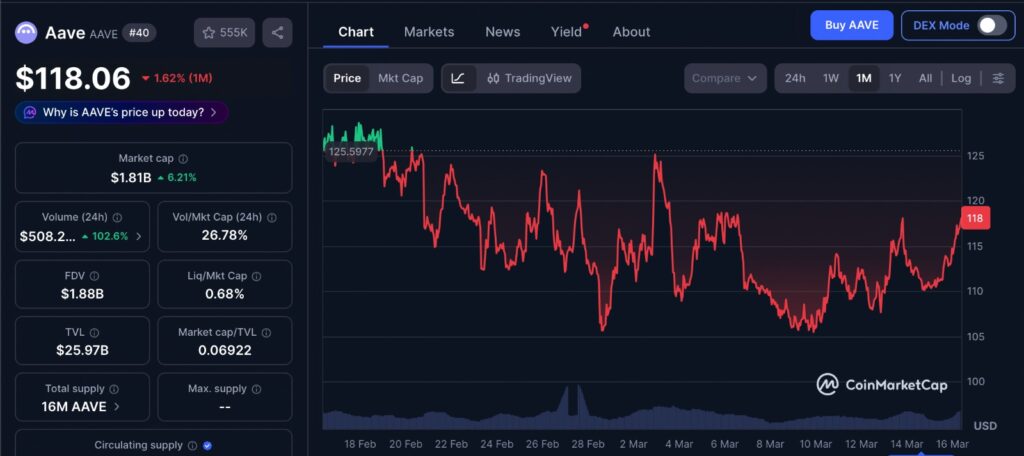Enable Log scale on chart
Image resolution: width=1024 pixels, height=456 pixels.
point(961,78)
